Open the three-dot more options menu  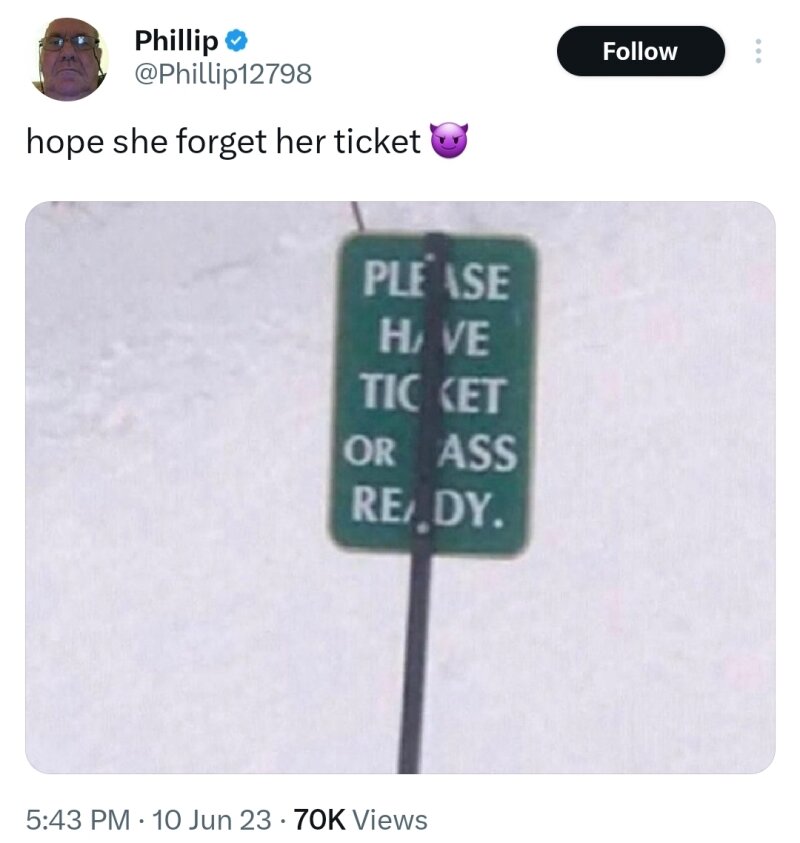pyautogui.click(x=758, y=51)
